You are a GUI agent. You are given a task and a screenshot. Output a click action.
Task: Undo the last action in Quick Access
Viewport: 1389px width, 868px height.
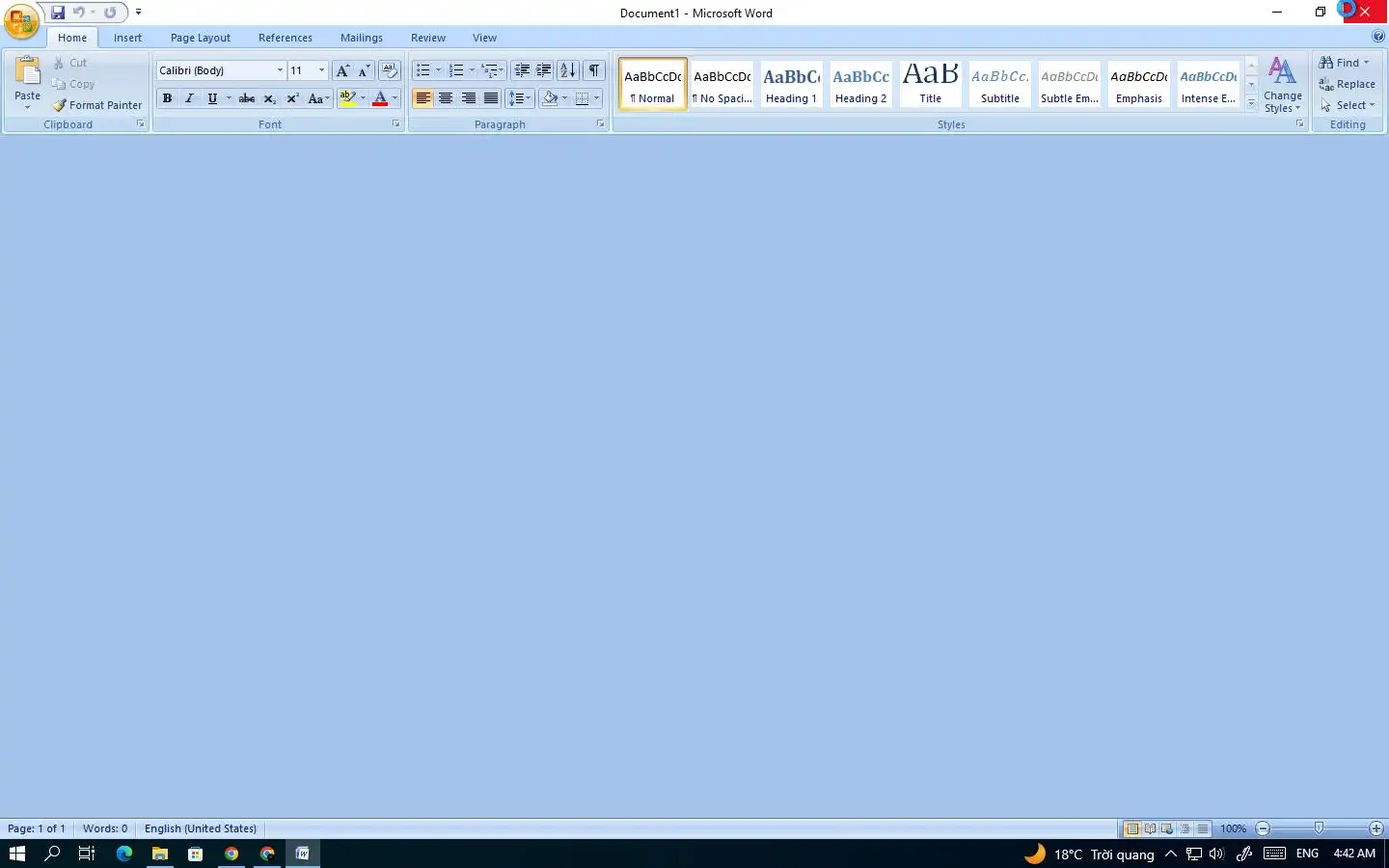78,13
